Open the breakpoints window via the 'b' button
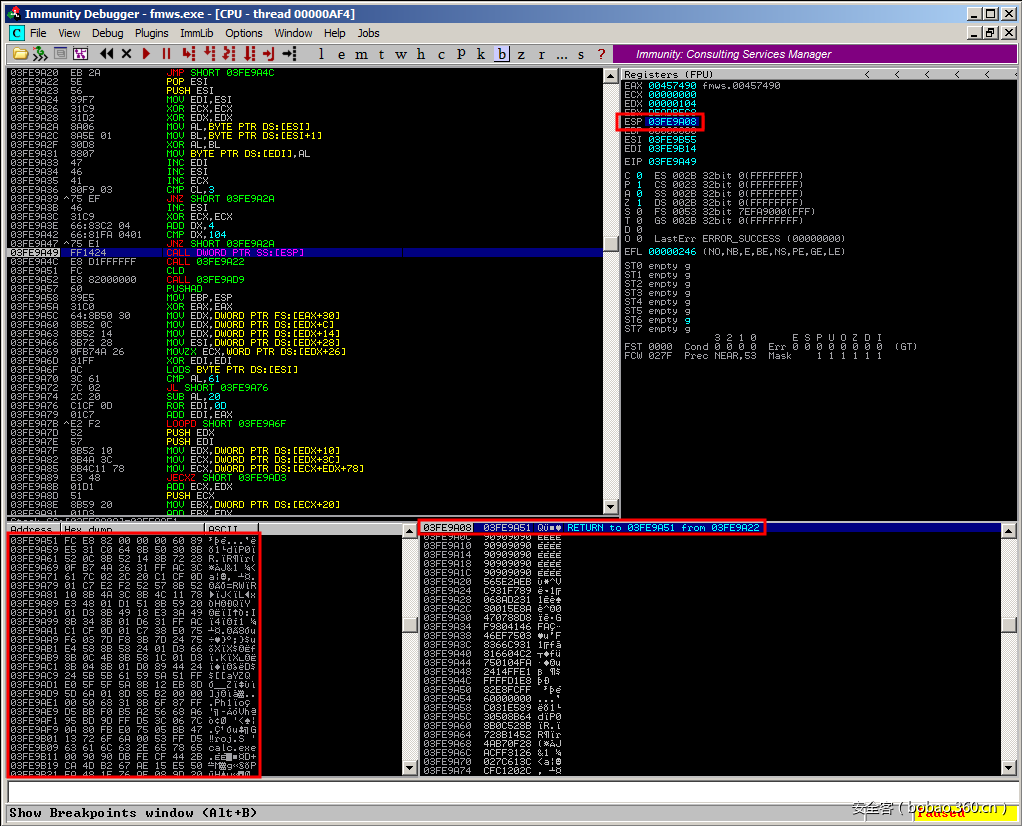 (x=502, y=54)
